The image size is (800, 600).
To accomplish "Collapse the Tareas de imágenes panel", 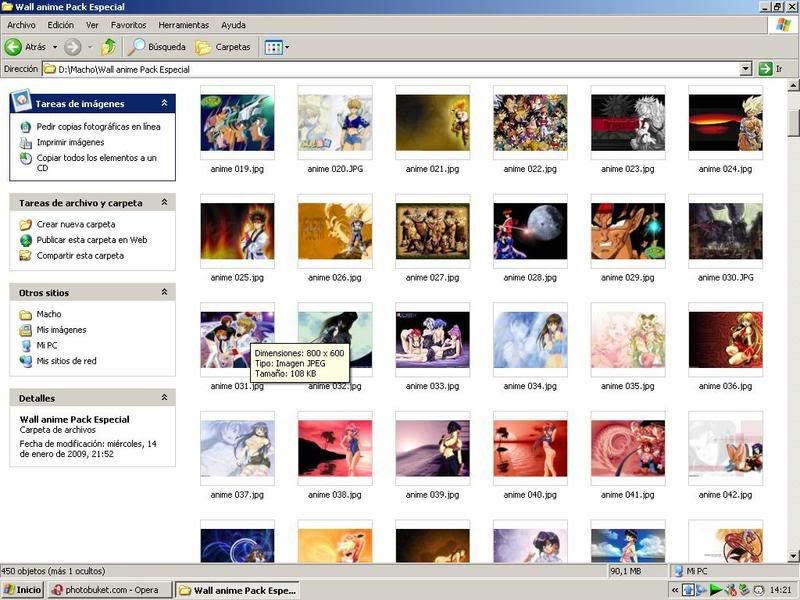I will coord(164,103).
